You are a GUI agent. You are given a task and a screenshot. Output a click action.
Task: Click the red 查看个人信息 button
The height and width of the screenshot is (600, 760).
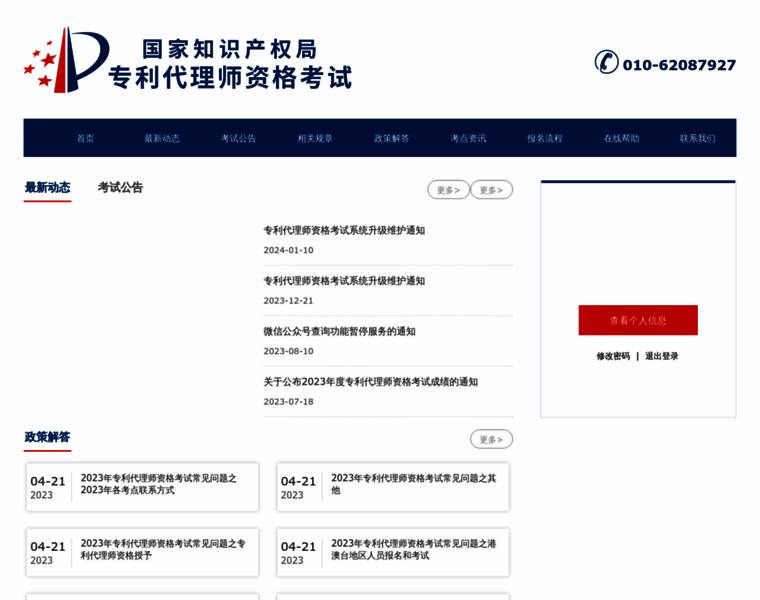[638, 320]
